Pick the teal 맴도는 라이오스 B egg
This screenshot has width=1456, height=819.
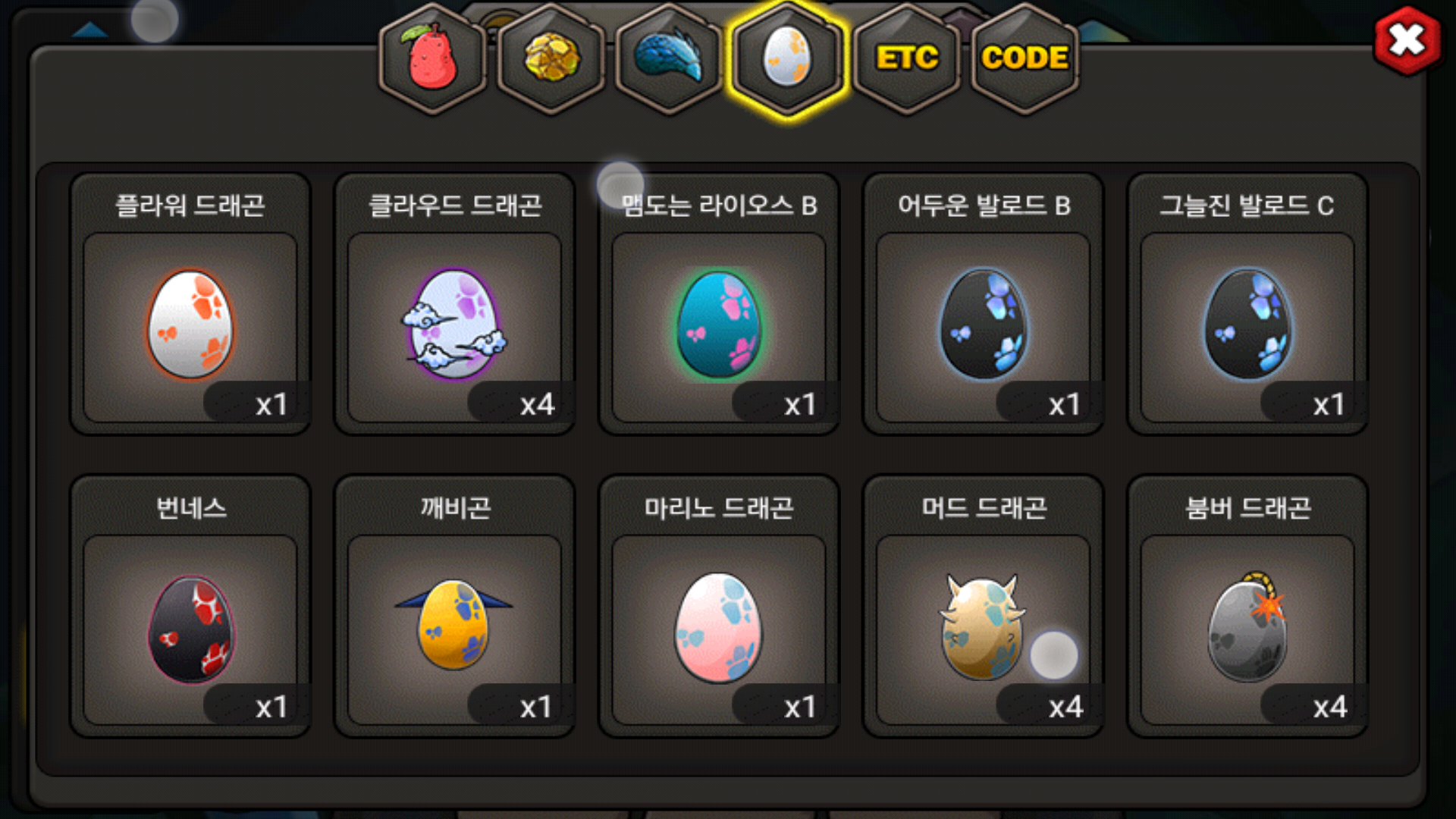coord(719,325)
